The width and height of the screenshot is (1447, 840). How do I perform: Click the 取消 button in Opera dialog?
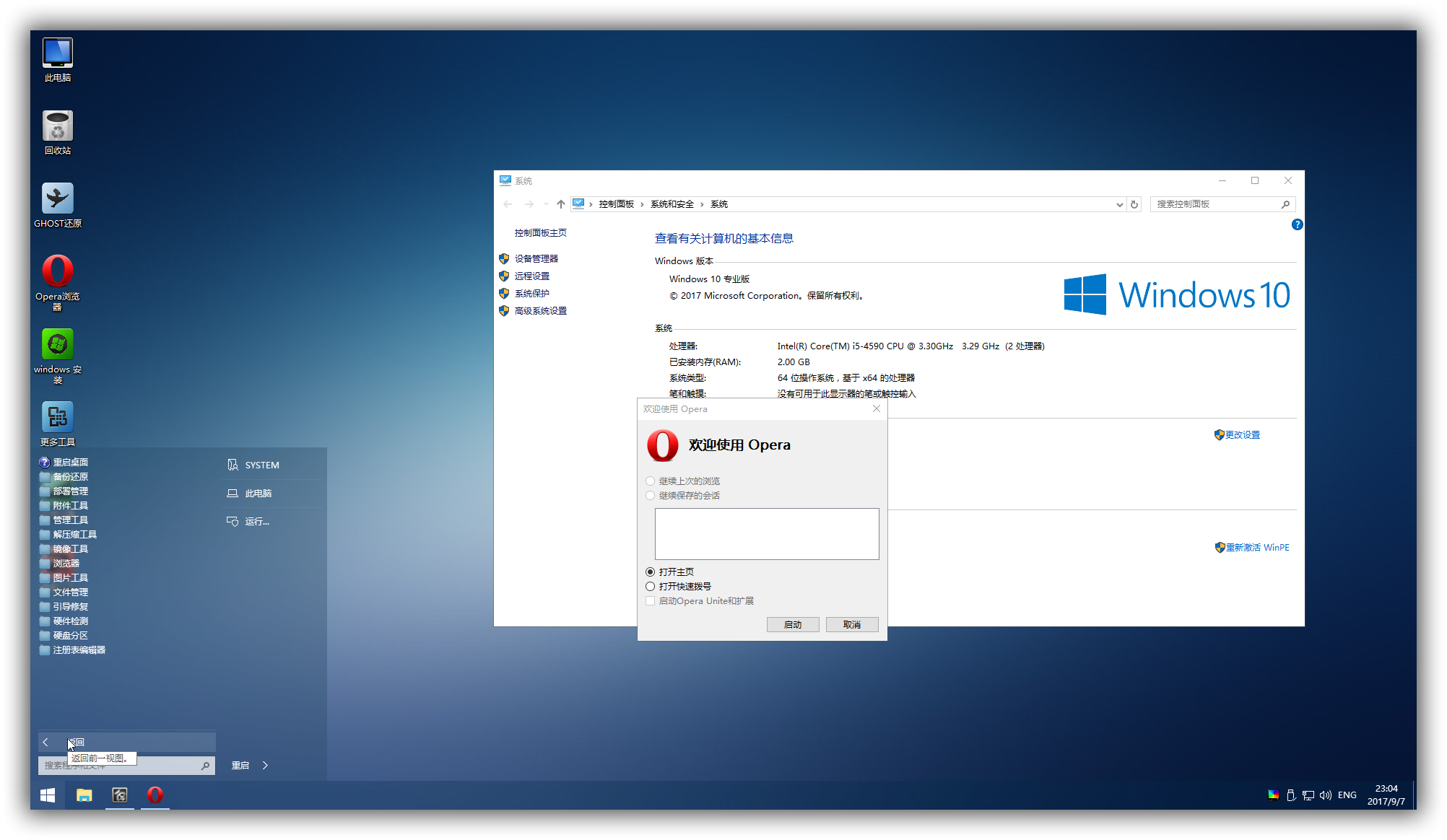point(852,624)
